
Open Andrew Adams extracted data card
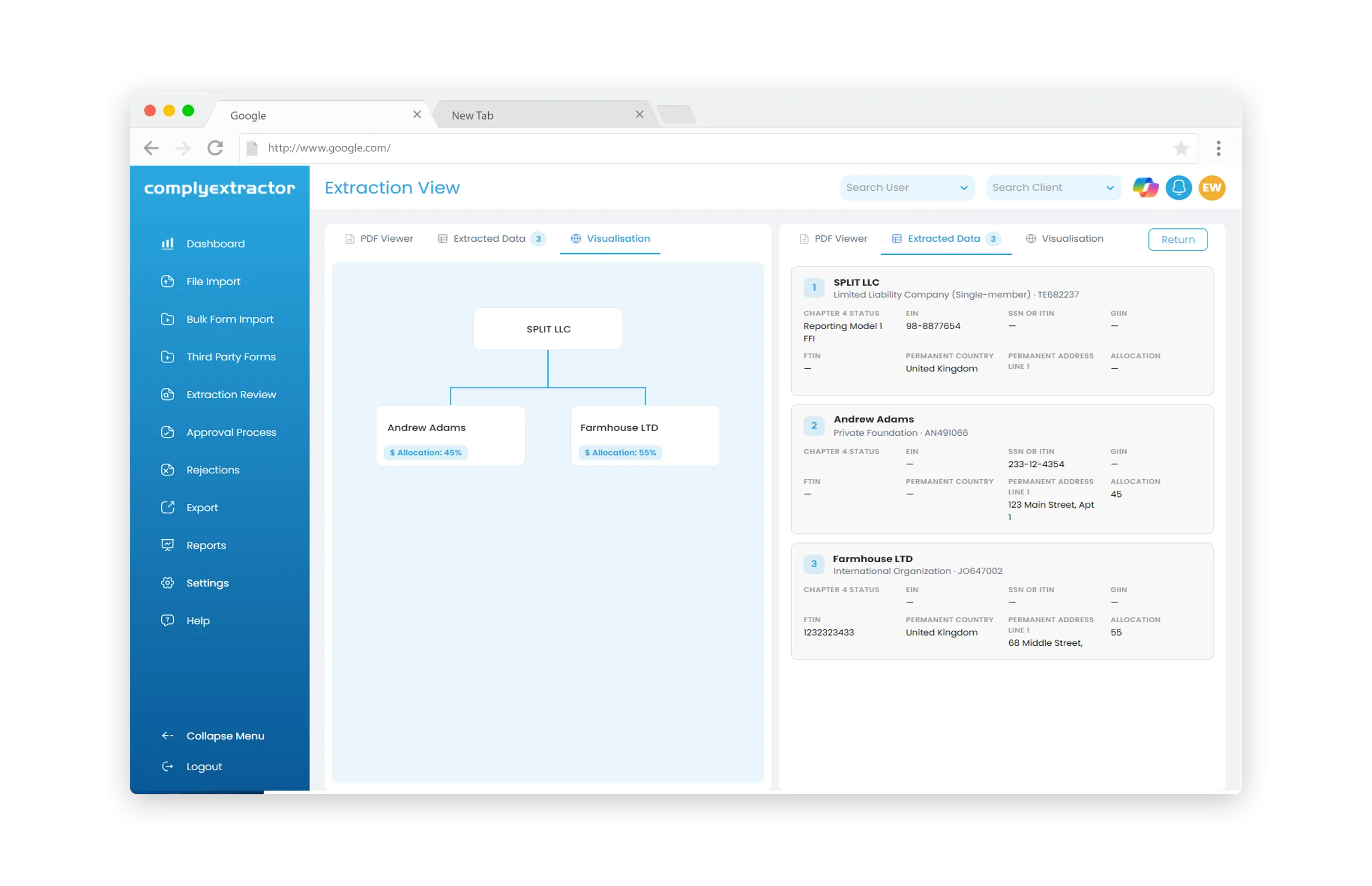(1002, 470)
